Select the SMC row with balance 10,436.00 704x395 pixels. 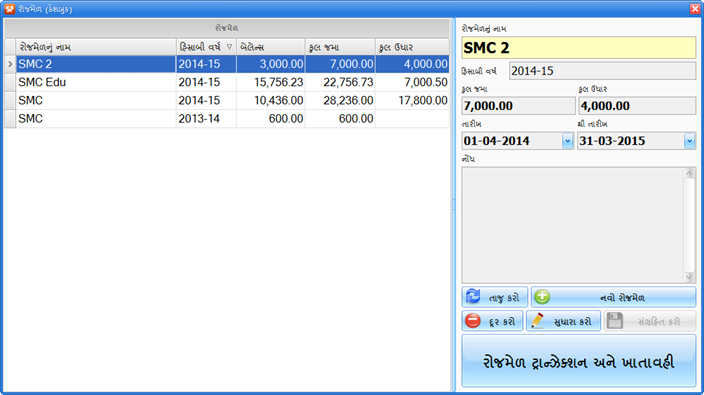(232, 101)
